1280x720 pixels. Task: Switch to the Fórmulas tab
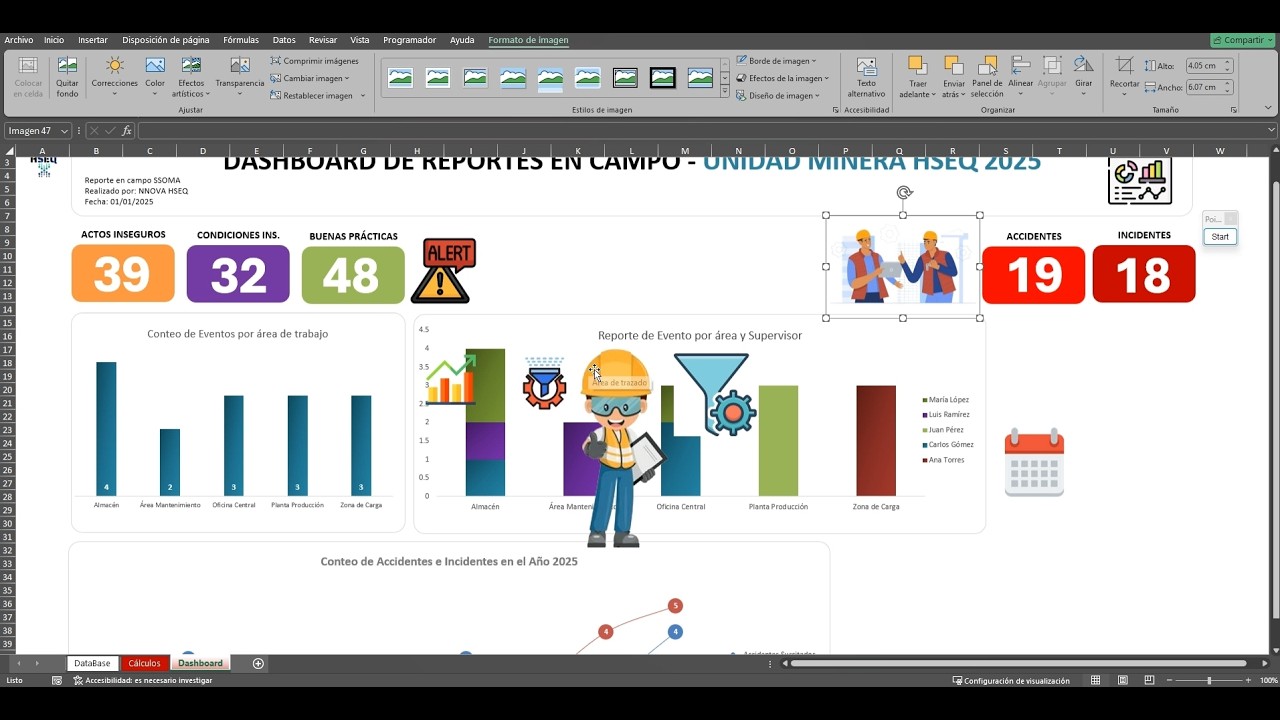click(x=241, y=40)
